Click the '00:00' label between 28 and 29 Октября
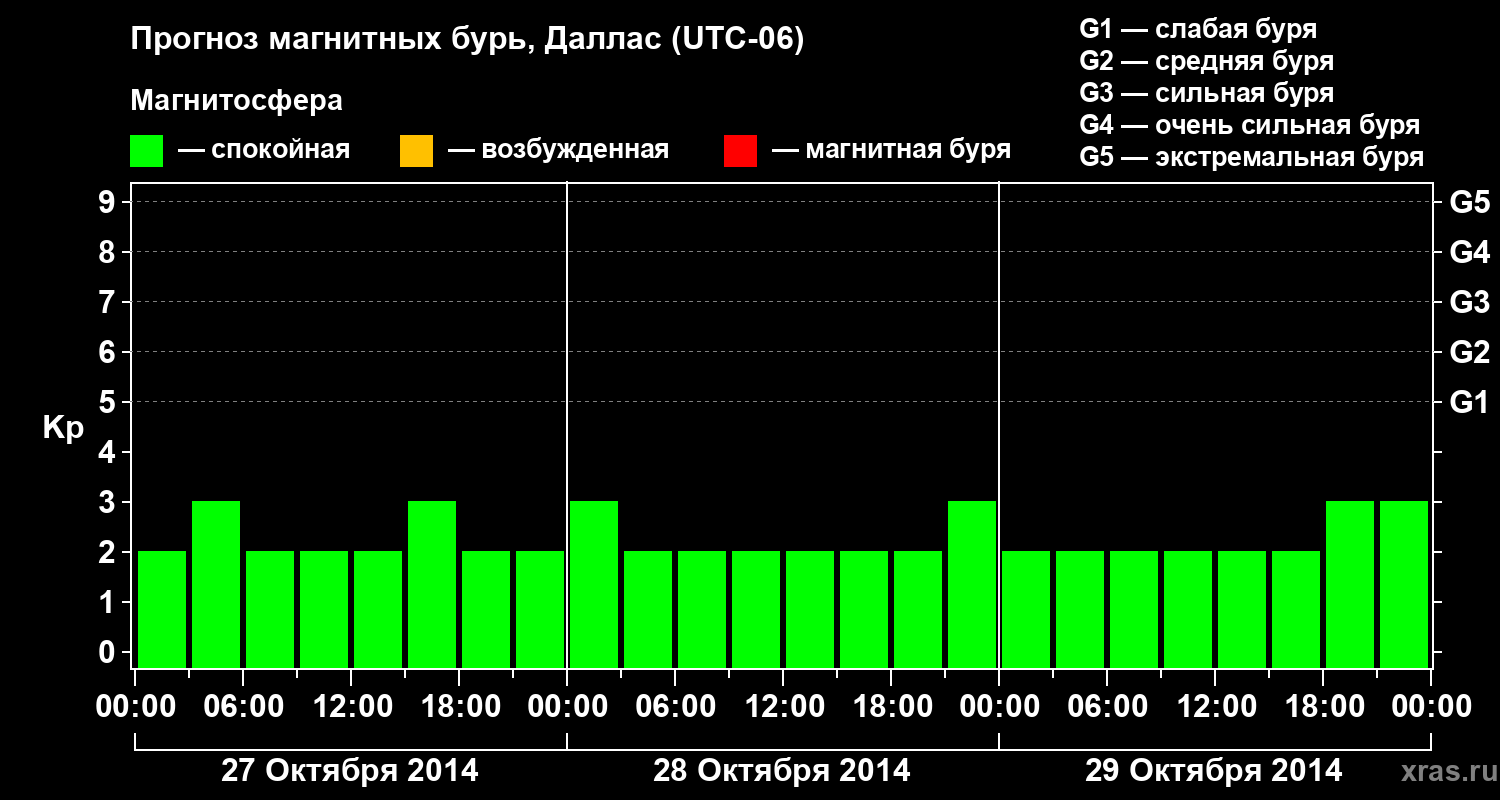Image resolution: width=1500 pixels, height=800 pixels. point(999,707)
